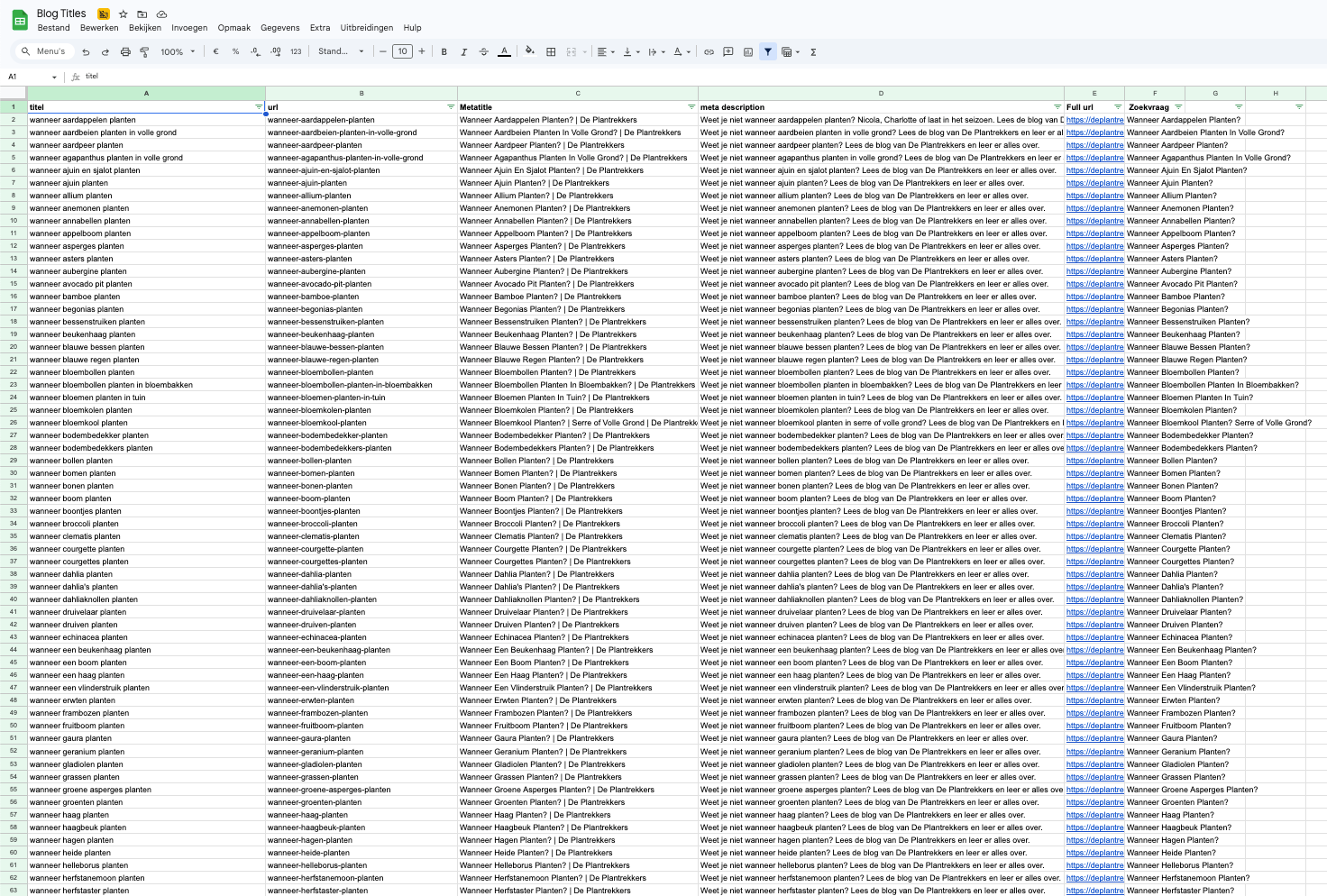Redo the last action
This screenshot has width=1327, height=896.
click(105, 52)
